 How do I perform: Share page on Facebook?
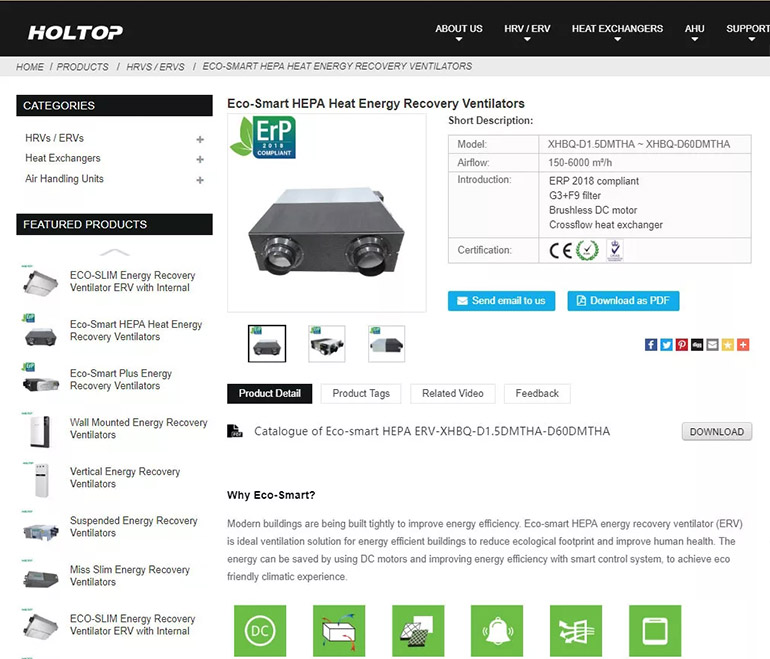click(651, 345)
